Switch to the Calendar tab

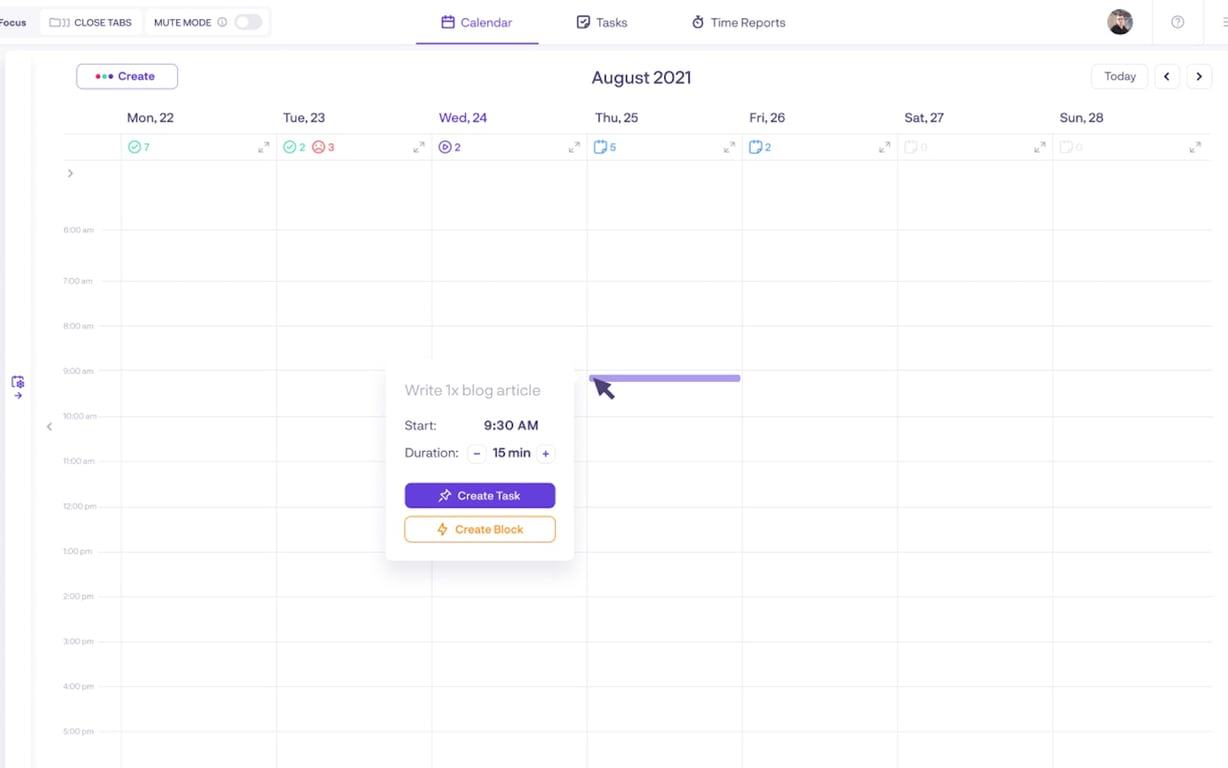tap(477, 22)
